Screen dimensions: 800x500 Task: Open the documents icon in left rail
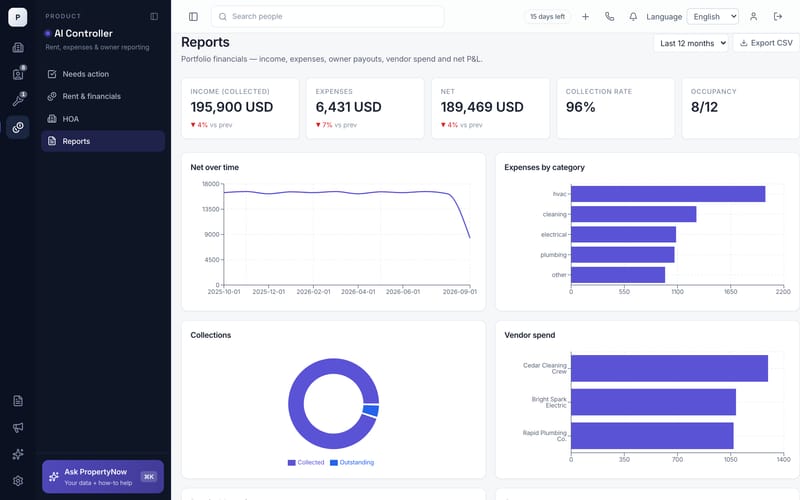[x=18, y=401]
